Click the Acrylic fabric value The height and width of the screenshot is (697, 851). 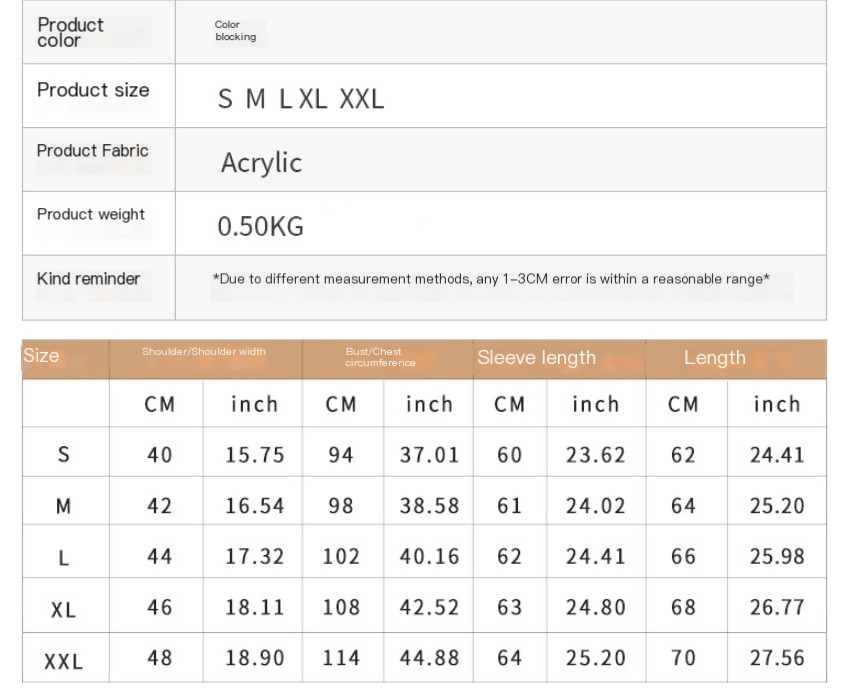[261, 163]
